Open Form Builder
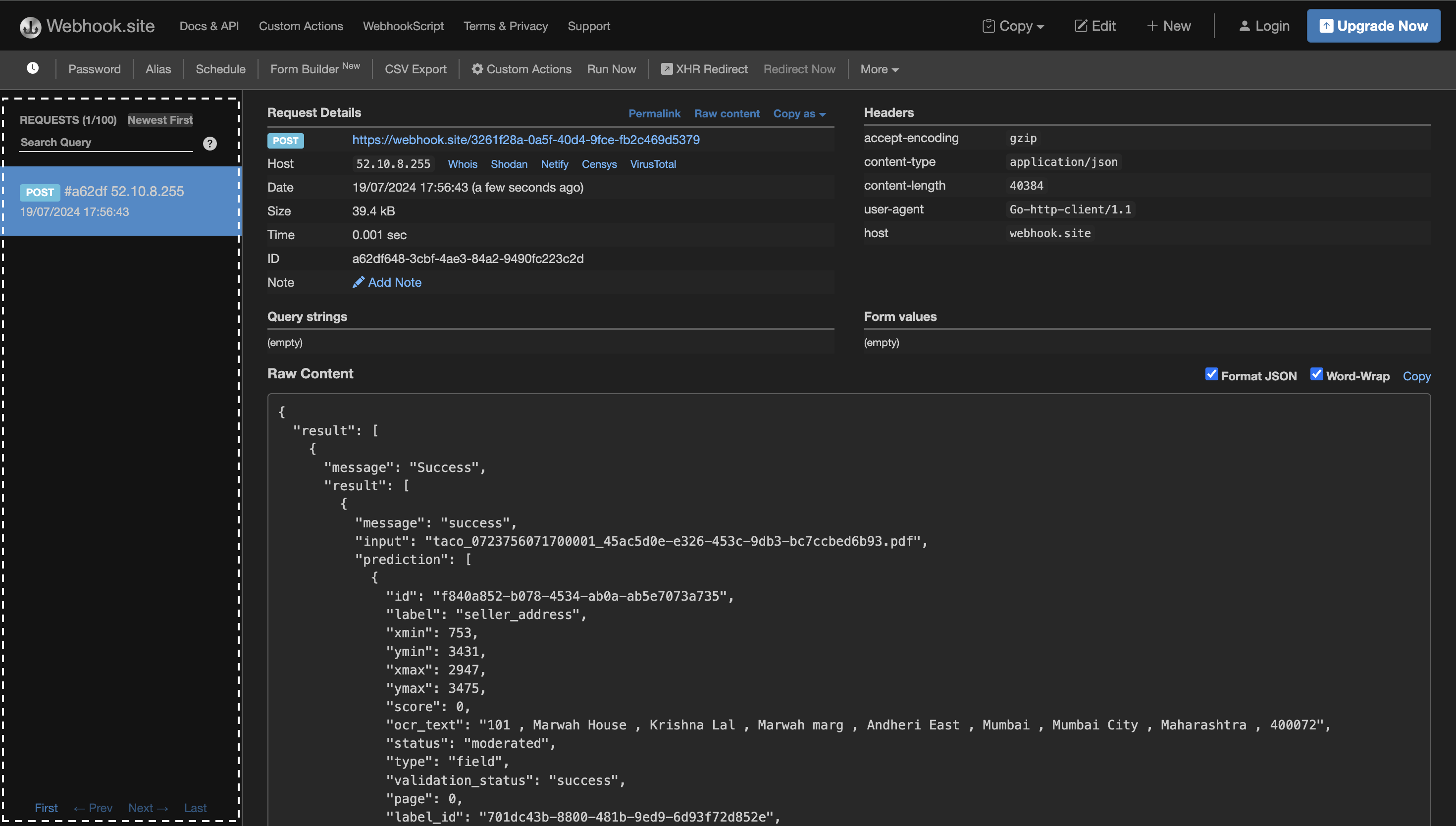1456x826 pixels. (315, 69)
